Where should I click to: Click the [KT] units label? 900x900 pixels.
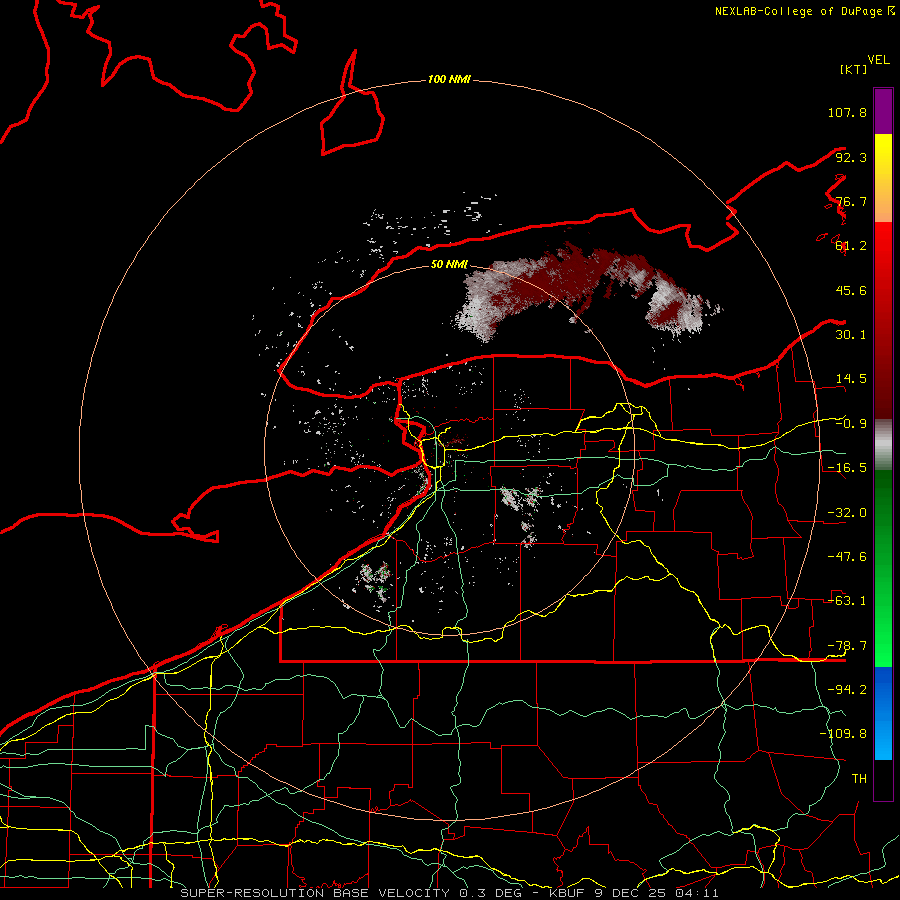pos(854,69)
